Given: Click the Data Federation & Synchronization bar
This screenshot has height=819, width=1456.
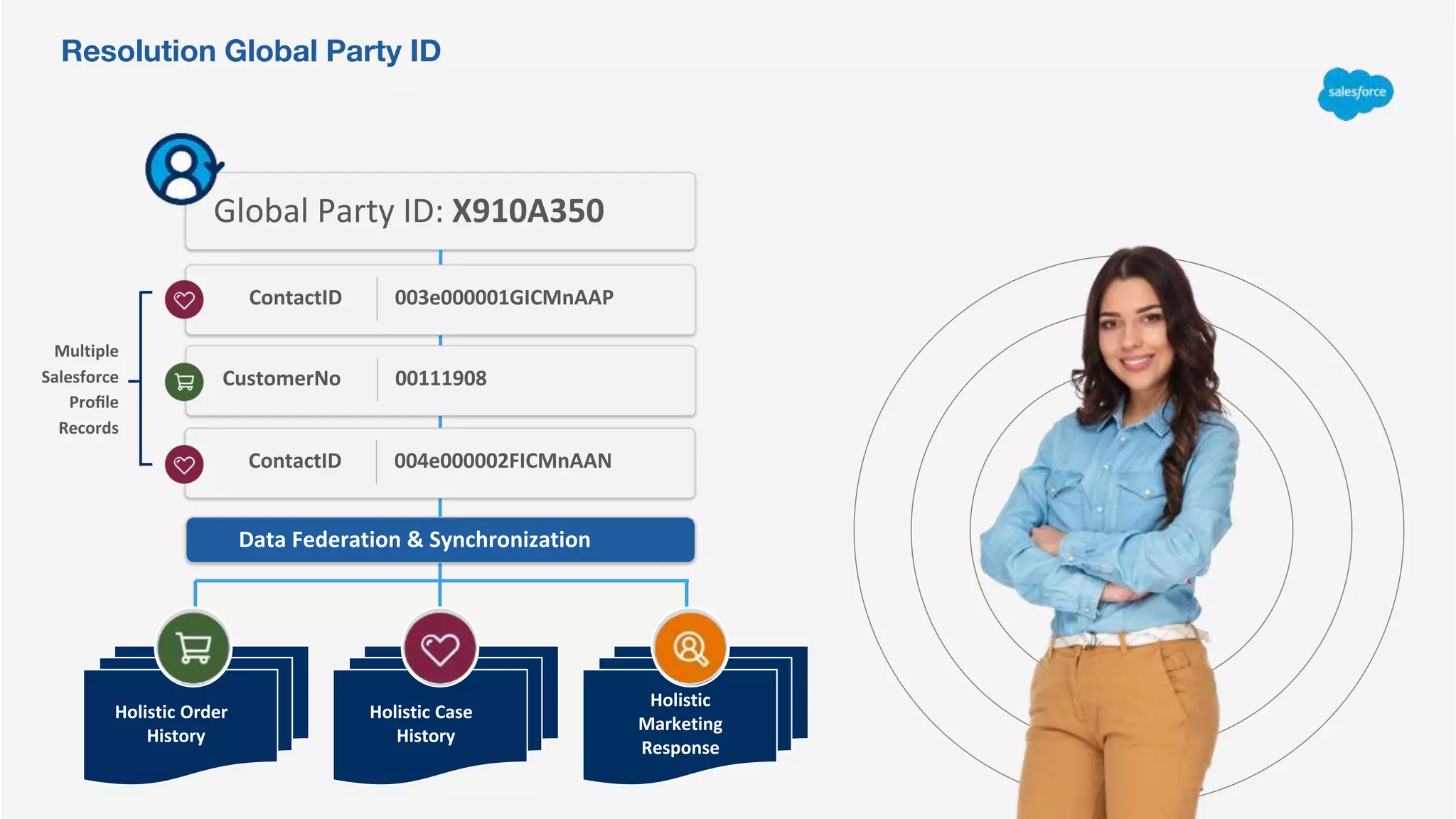Looking at the screenshot, I should click(x=440, y=540).
